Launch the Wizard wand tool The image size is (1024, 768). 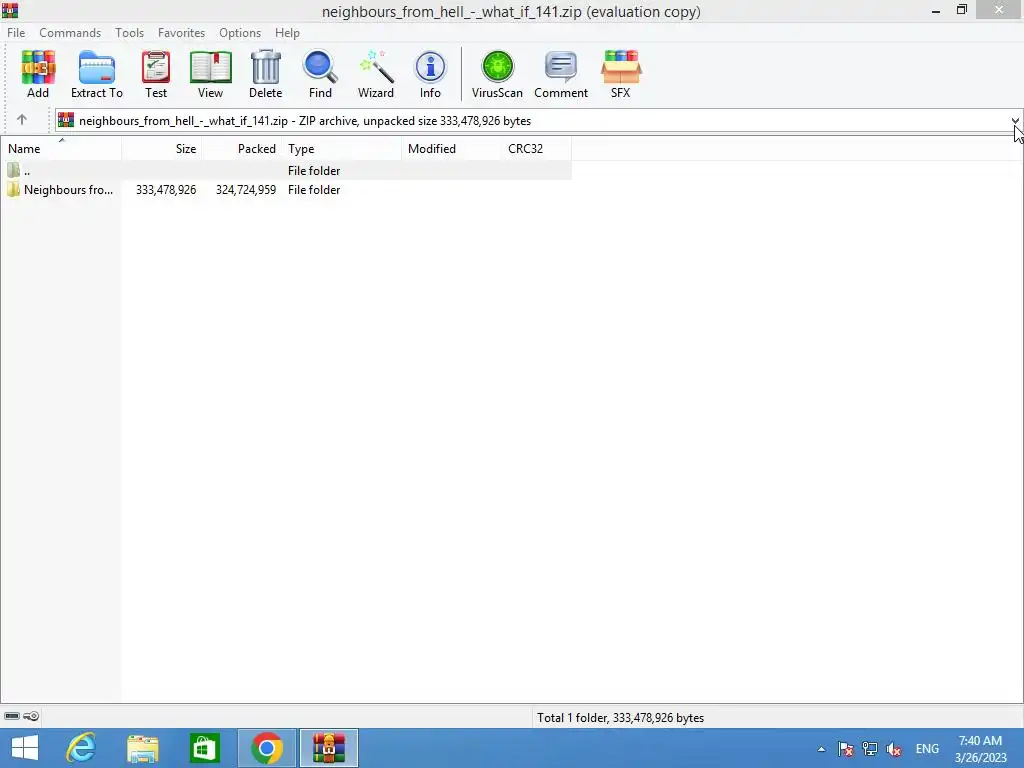point(376,74)
